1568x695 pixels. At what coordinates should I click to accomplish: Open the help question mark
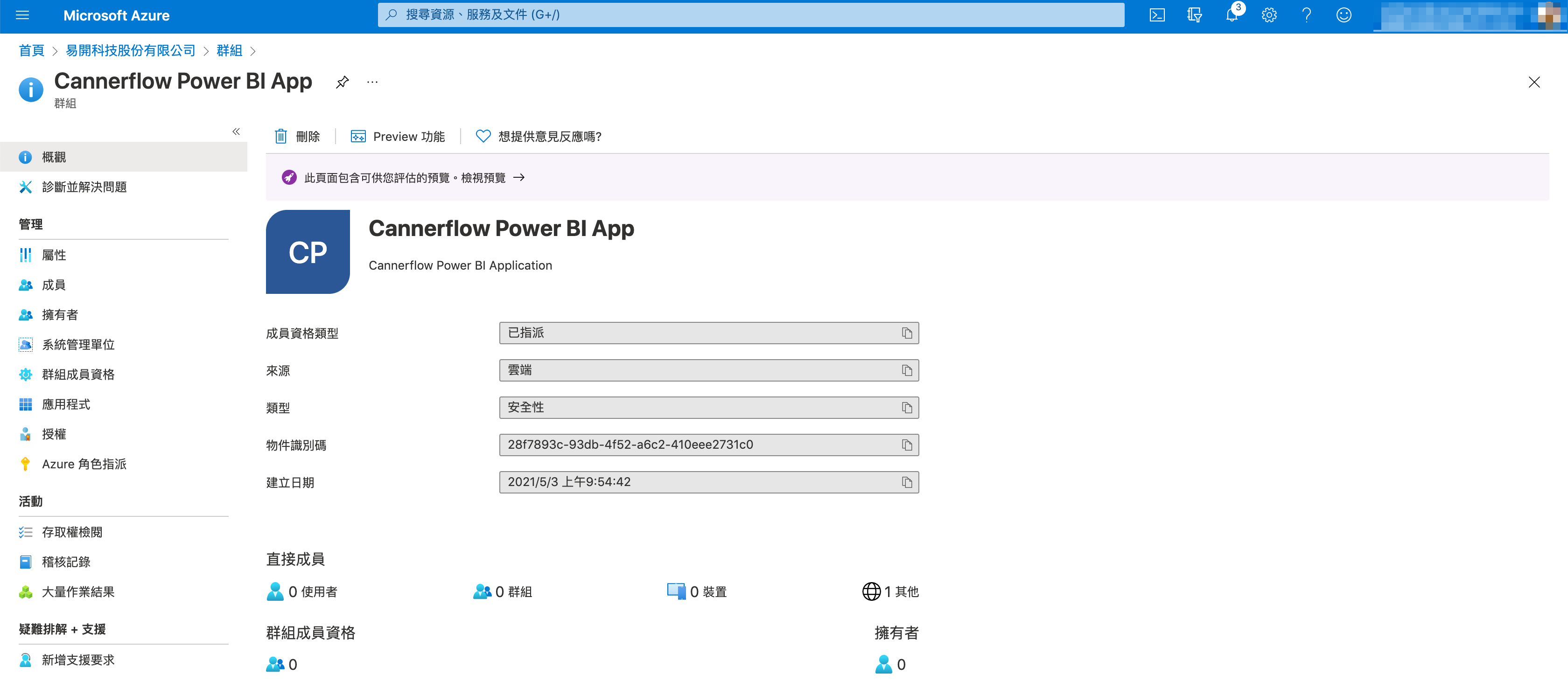(x=1306, y=15)
